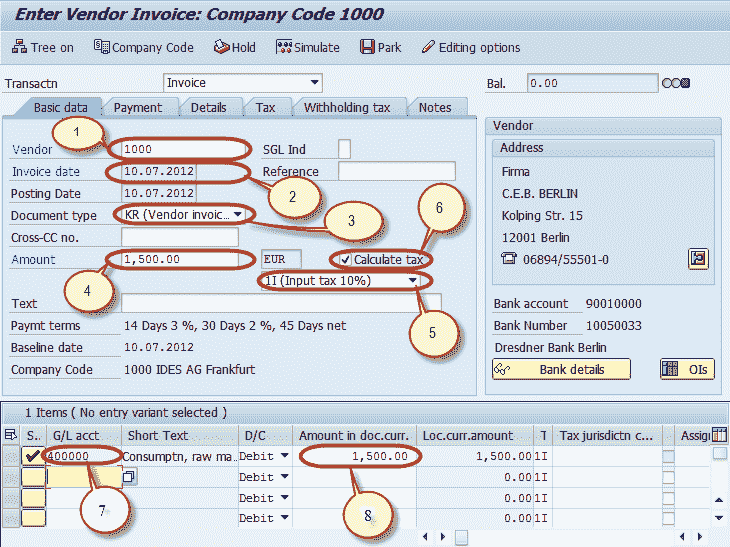The height and width of the screenshot is (547, 730).
Task: Click the Invoice date field
Action: pyautogui.click(x=159, y=171)
